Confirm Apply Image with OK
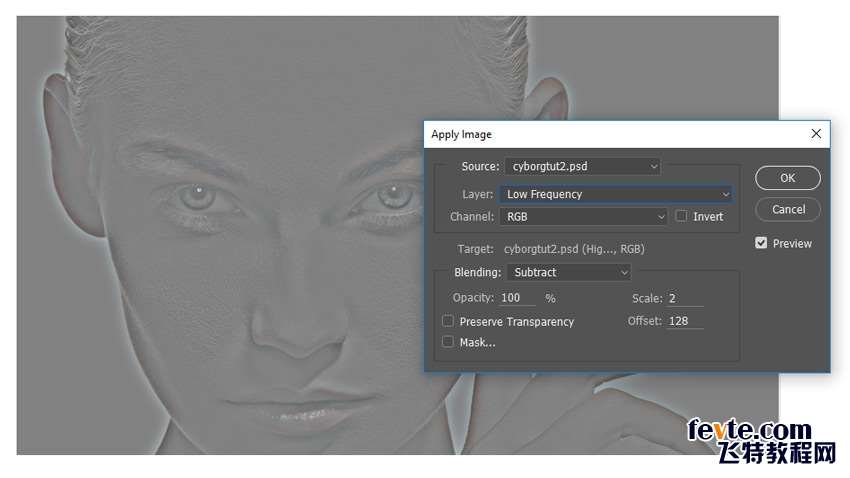 [x=788, y=178]
